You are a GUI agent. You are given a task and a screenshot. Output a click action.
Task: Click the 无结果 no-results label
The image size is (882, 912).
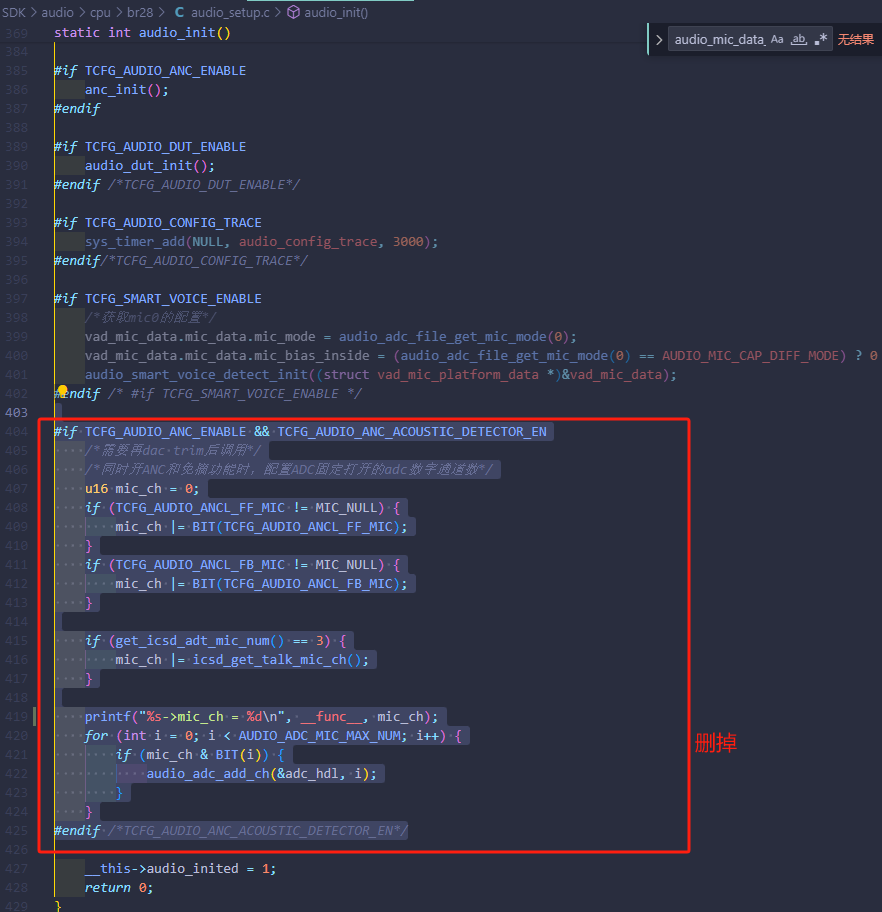(855, 40)
